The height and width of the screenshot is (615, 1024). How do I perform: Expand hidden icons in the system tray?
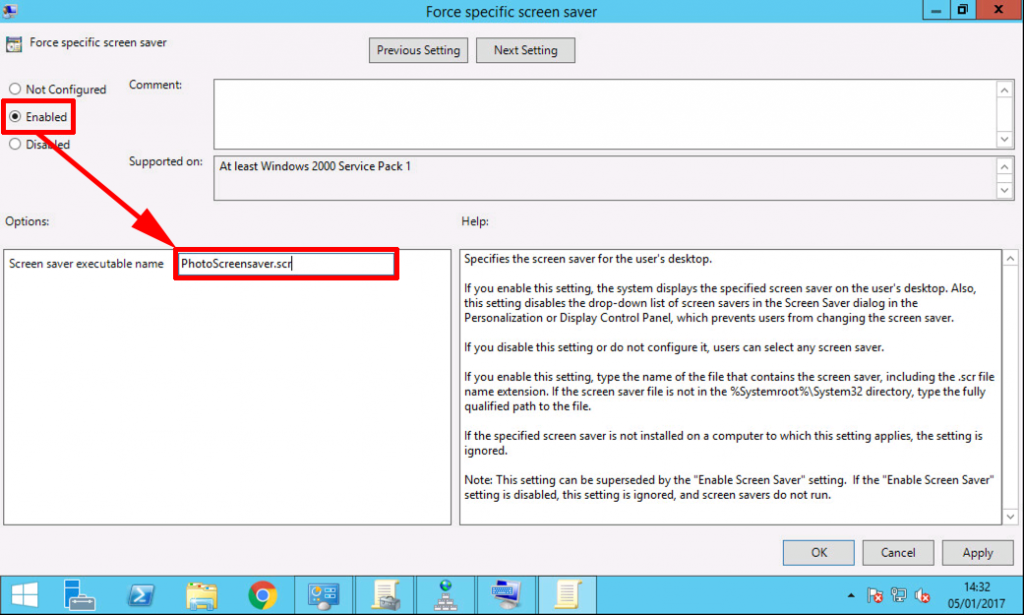851,595
